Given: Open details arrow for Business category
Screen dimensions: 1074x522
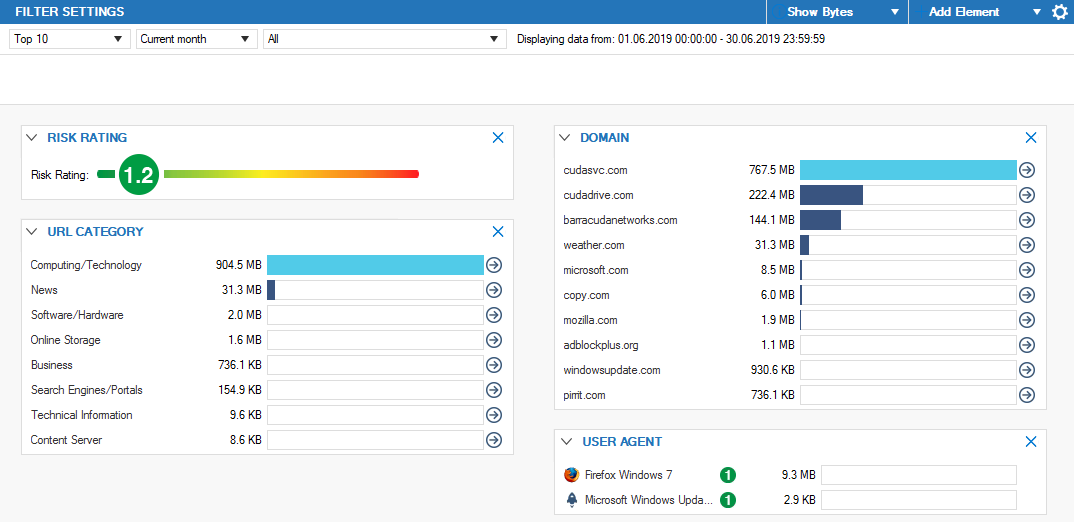Looking at the screenshot, I should (x=494, y=365).
